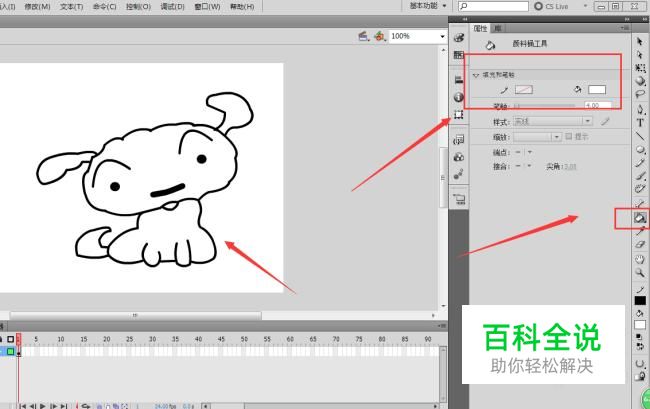Select the Free Transform tool
650x409 pixels.
pos(640,68)
